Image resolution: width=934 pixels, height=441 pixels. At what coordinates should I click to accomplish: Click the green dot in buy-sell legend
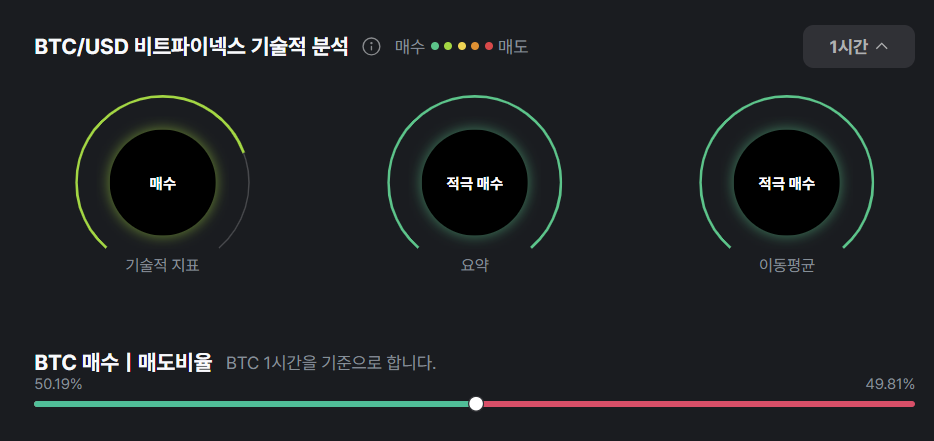pyautogui.click(x=435, y=46)
